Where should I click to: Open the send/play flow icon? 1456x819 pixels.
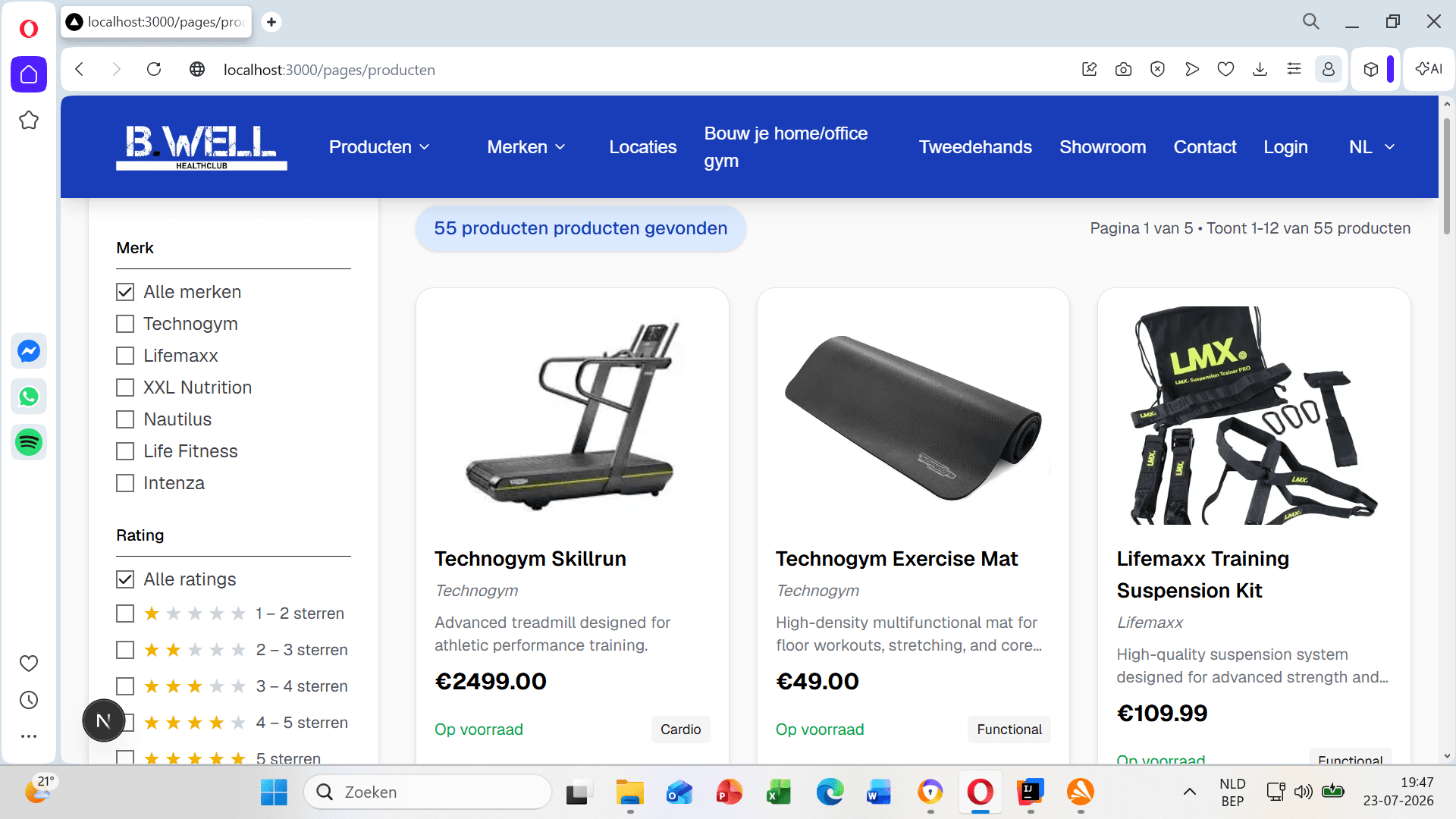(x=1191, y=70)
